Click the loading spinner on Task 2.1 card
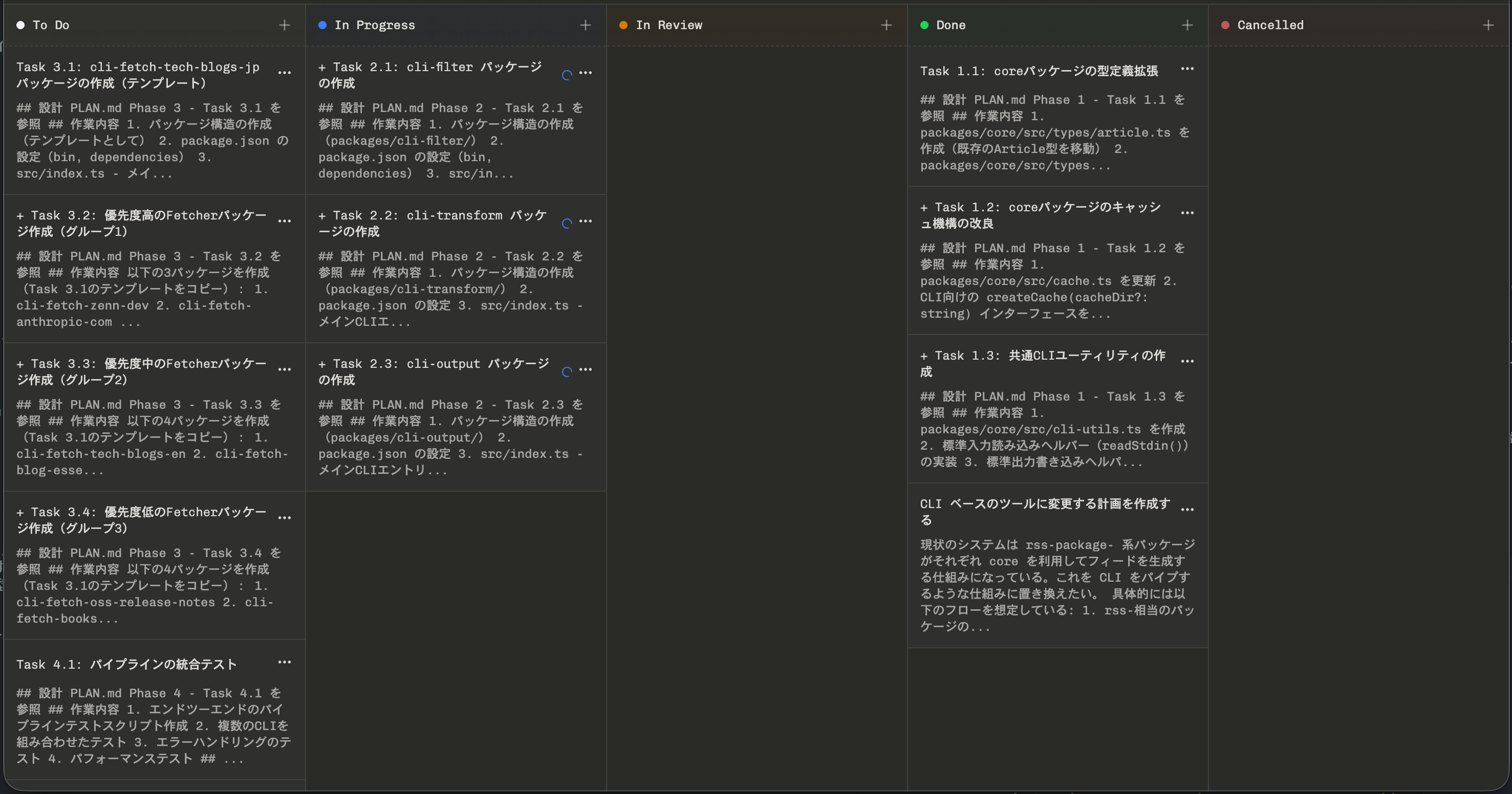 (567, 75)
